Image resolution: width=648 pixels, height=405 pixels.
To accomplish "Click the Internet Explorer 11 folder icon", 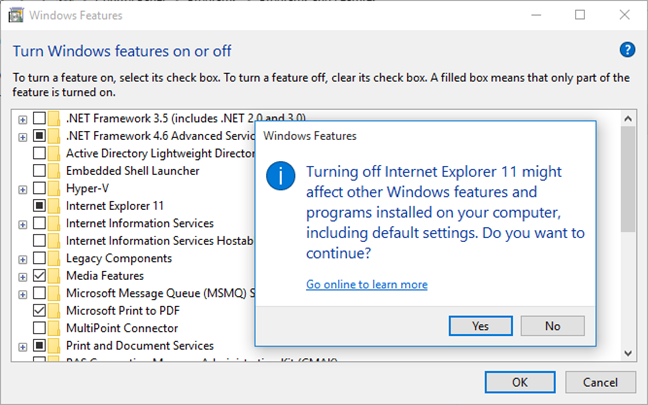I will 56,205.
